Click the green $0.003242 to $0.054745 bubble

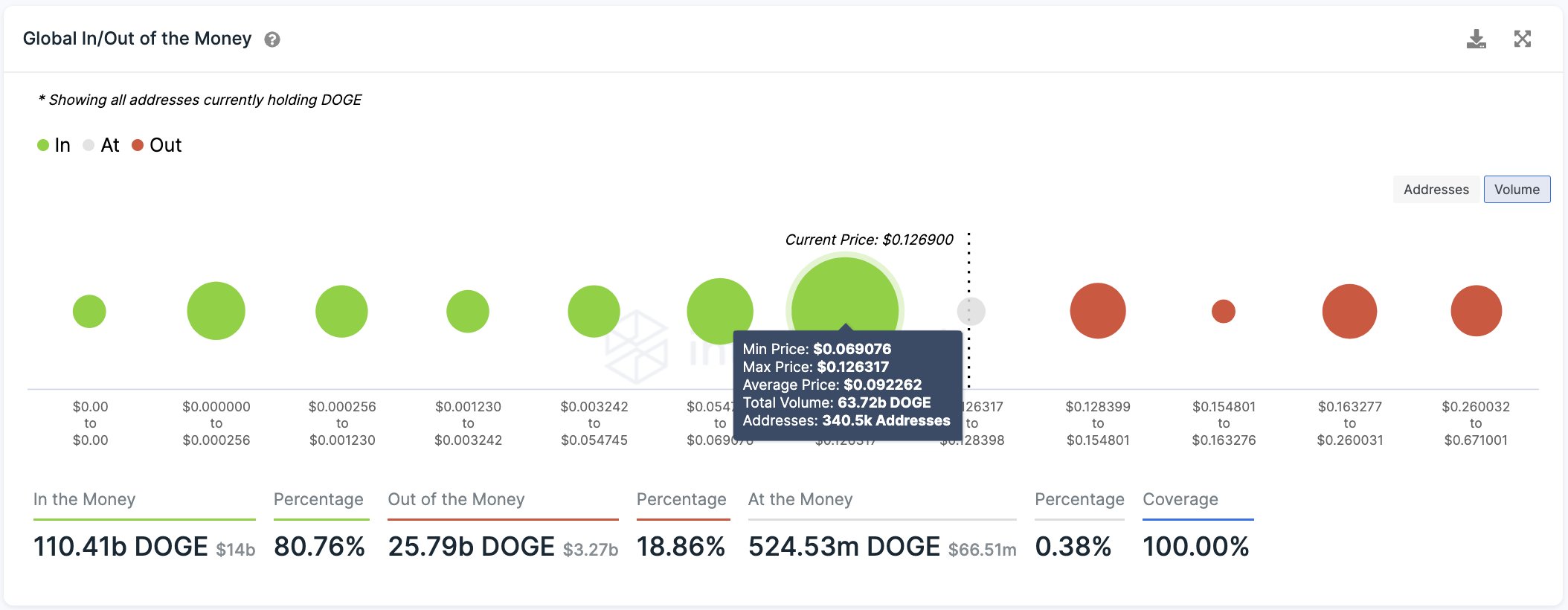tap(594, 311)
